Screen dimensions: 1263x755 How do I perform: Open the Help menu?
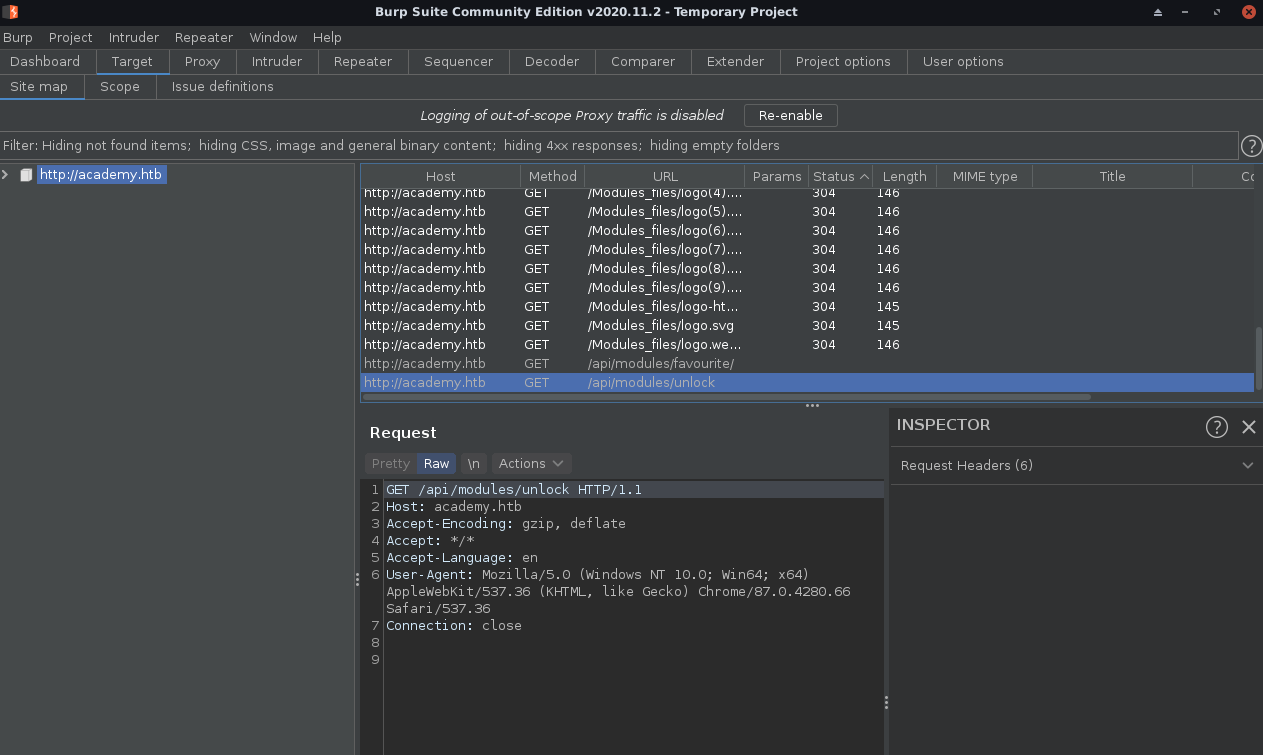(x=327, y=37)
